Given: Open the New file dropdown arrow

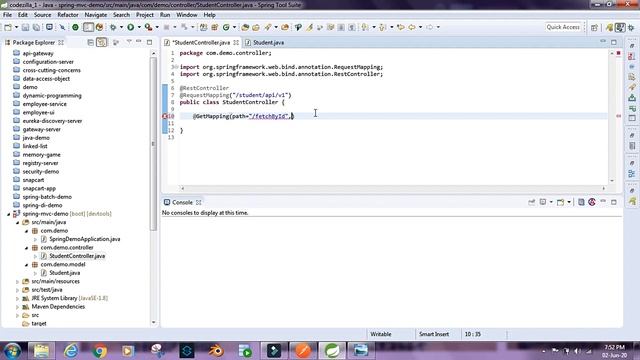Looking at the screenshot, I should (17, 27).
